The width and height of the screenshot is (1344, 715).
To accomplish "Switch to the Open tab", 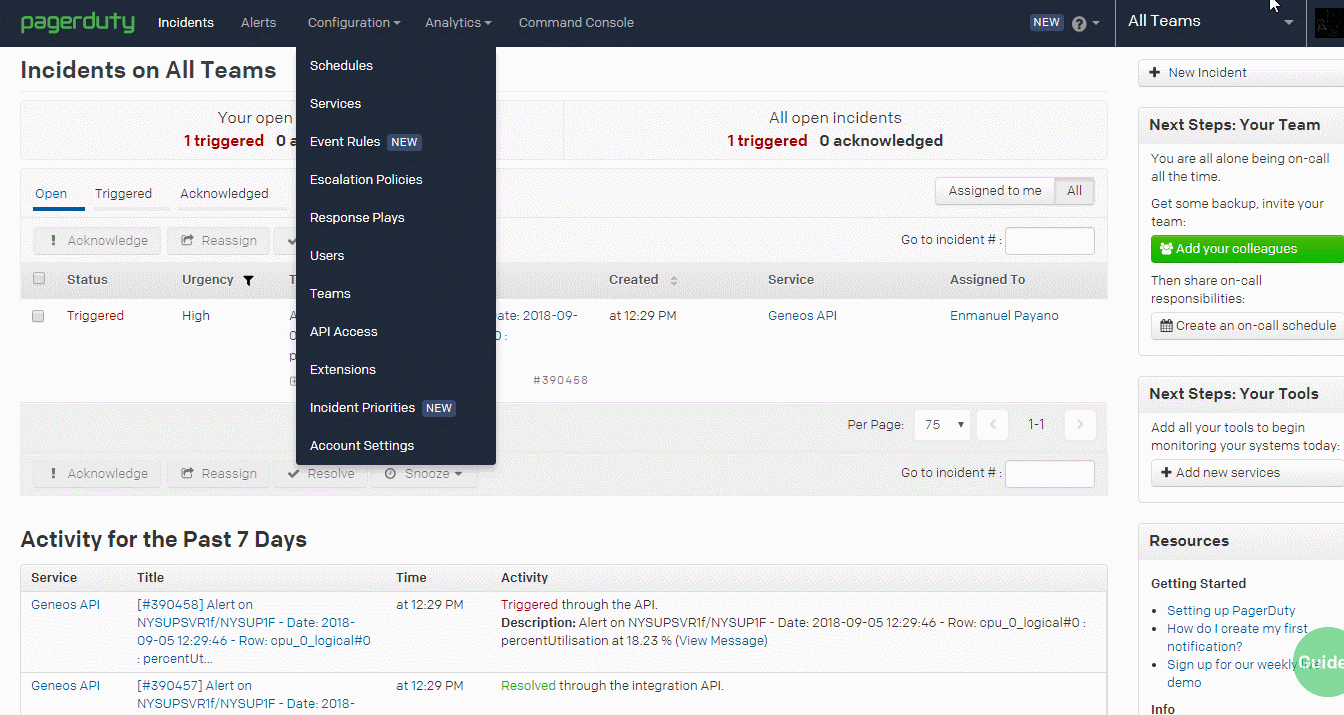I will (x=51, y=194).
